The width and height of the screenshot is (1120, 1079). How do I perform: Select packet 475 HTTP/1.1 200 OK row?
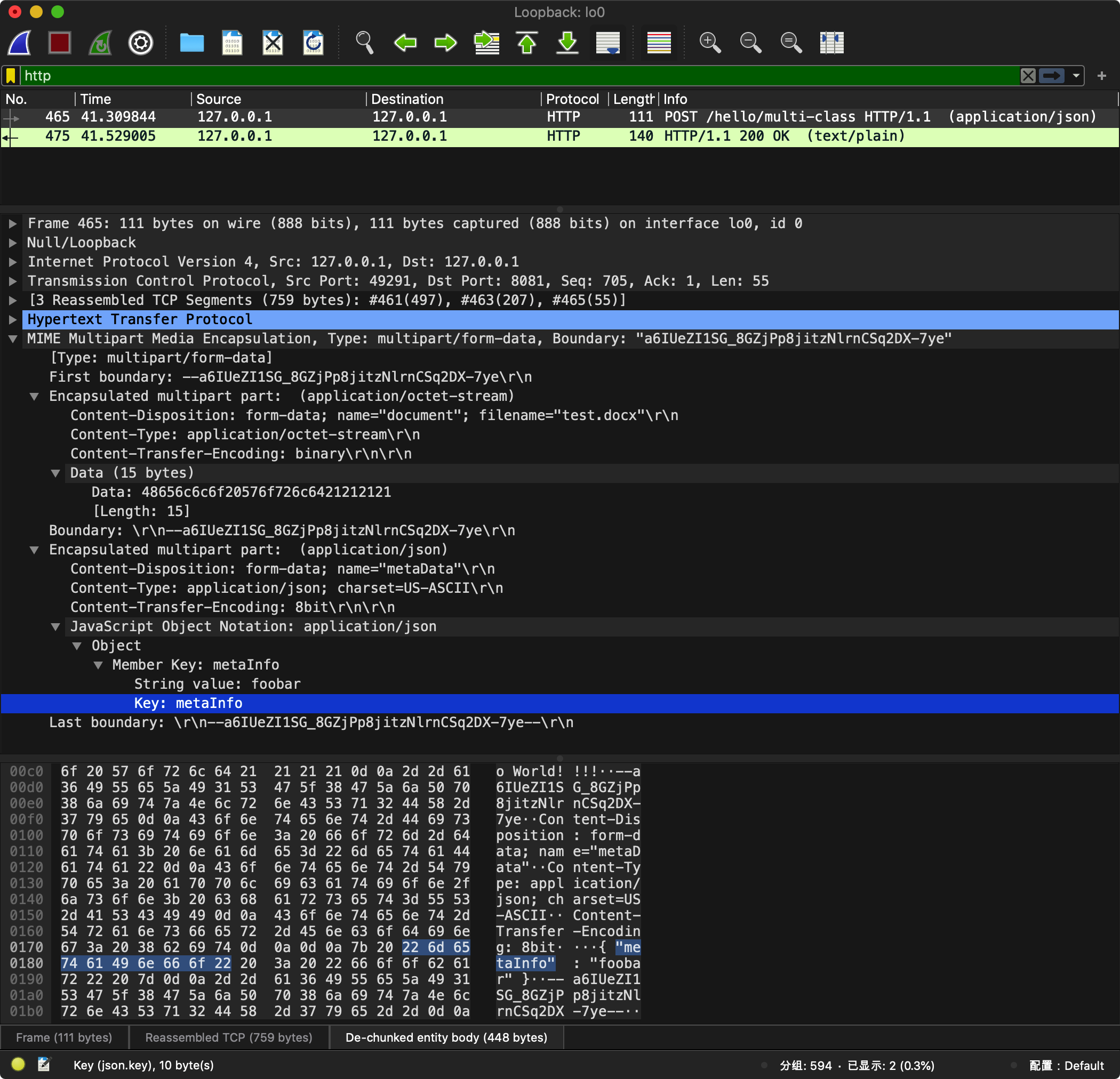pyautogui.click(x=457, y=136)
